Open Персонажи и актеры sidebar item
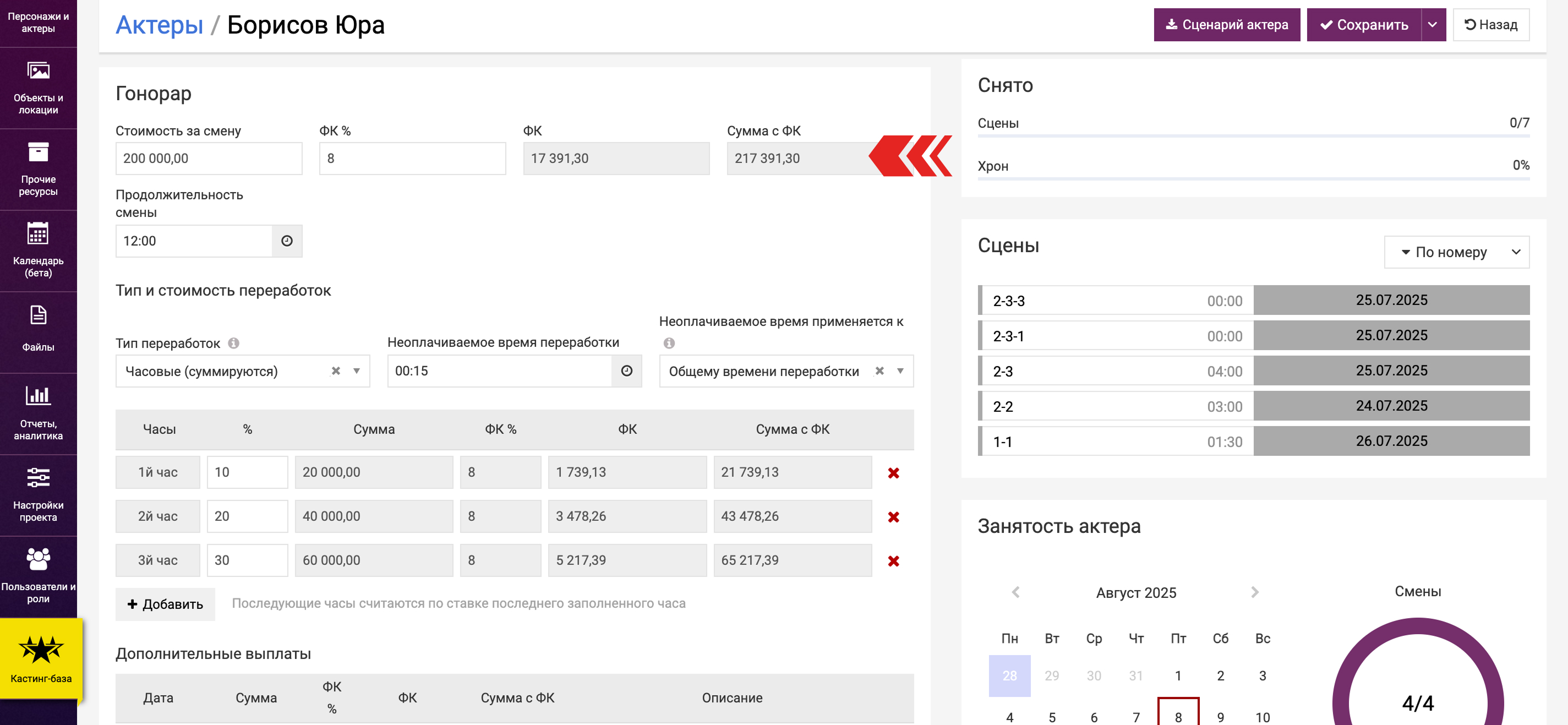1568x725 pixels. click(39, 23)
